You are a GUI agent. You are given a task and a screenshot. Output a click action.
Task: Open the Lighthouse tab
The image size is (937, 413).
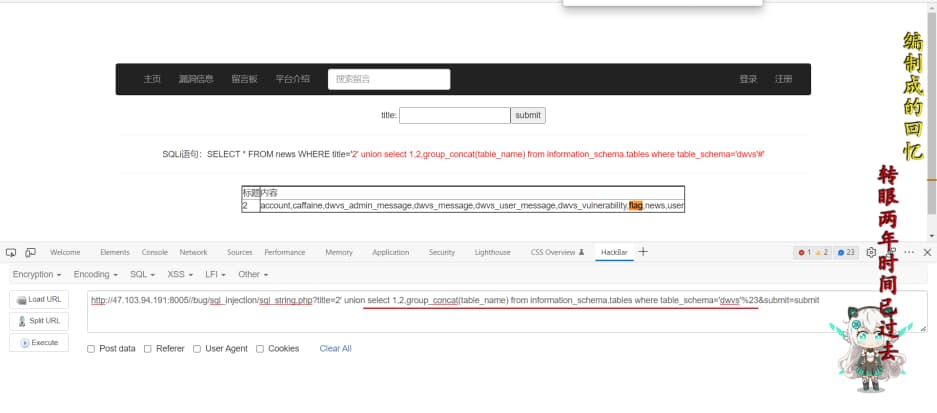[492, 252]
